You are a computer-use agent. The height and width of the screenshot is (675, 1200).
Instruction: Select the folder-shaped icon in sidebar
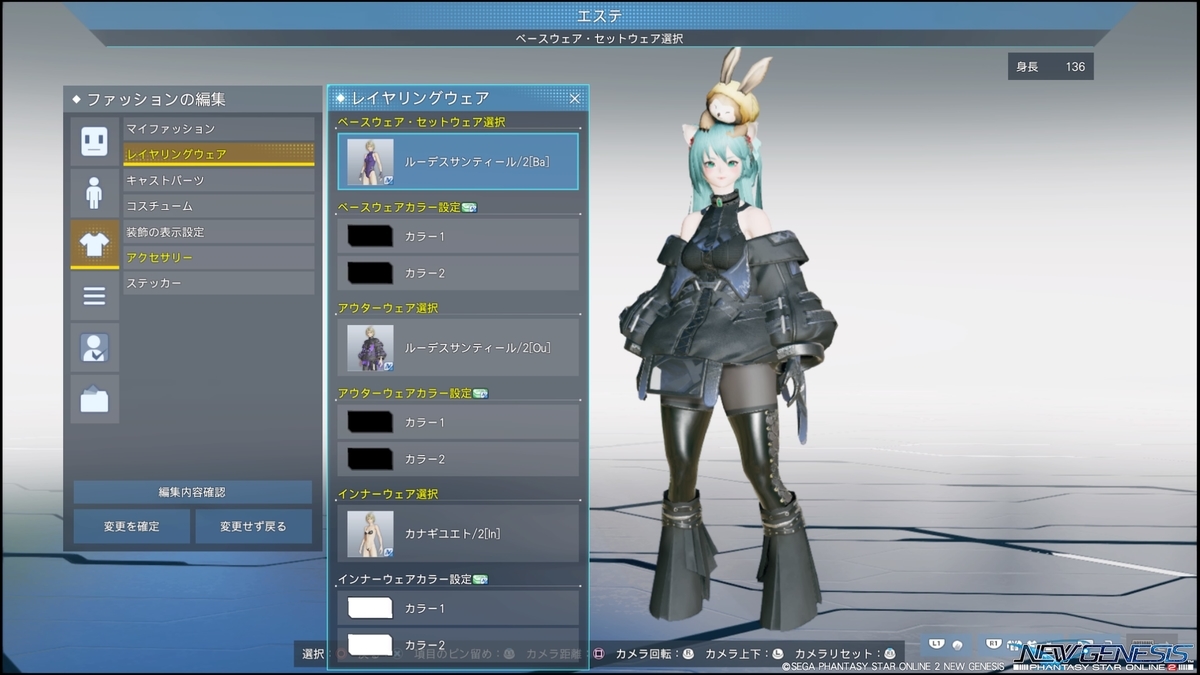point(94,400)
